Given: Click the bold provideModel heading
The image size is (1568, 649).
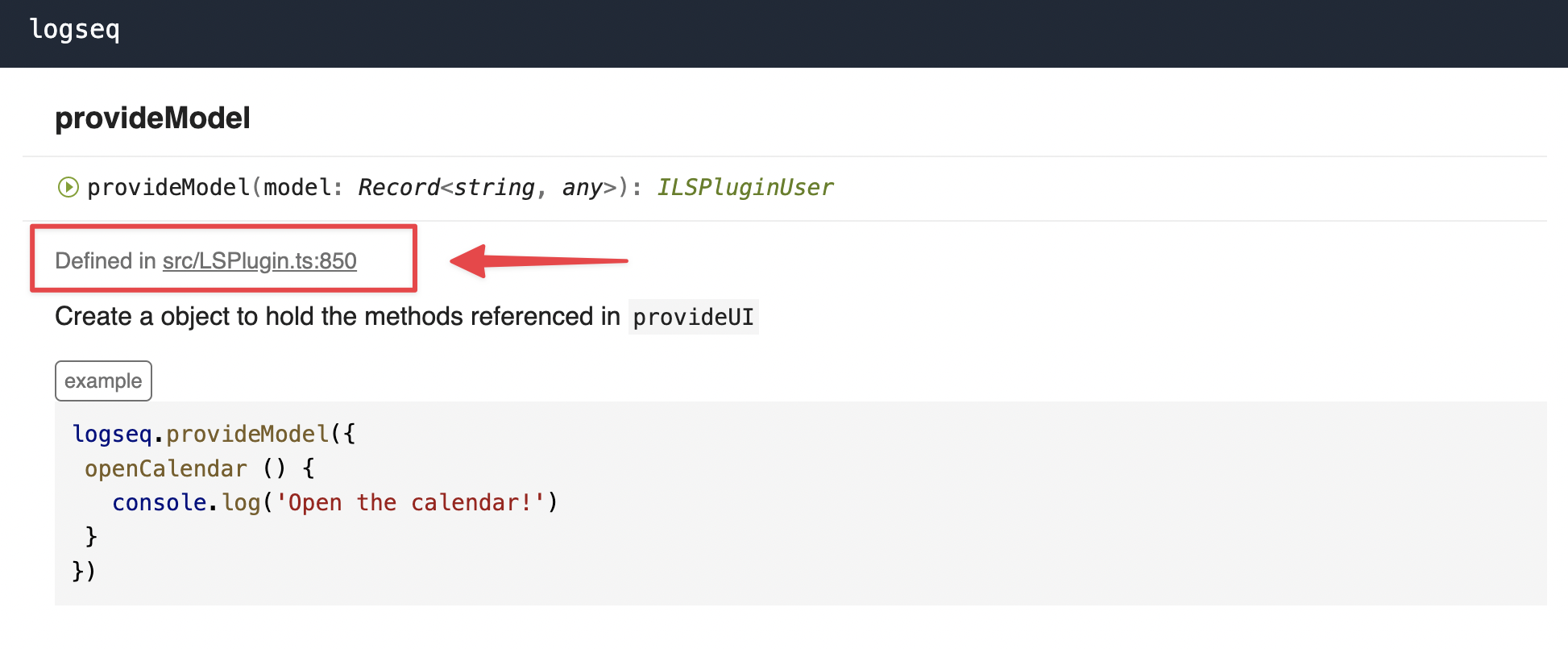Looking at the screenshot, I should pos(152,119).
